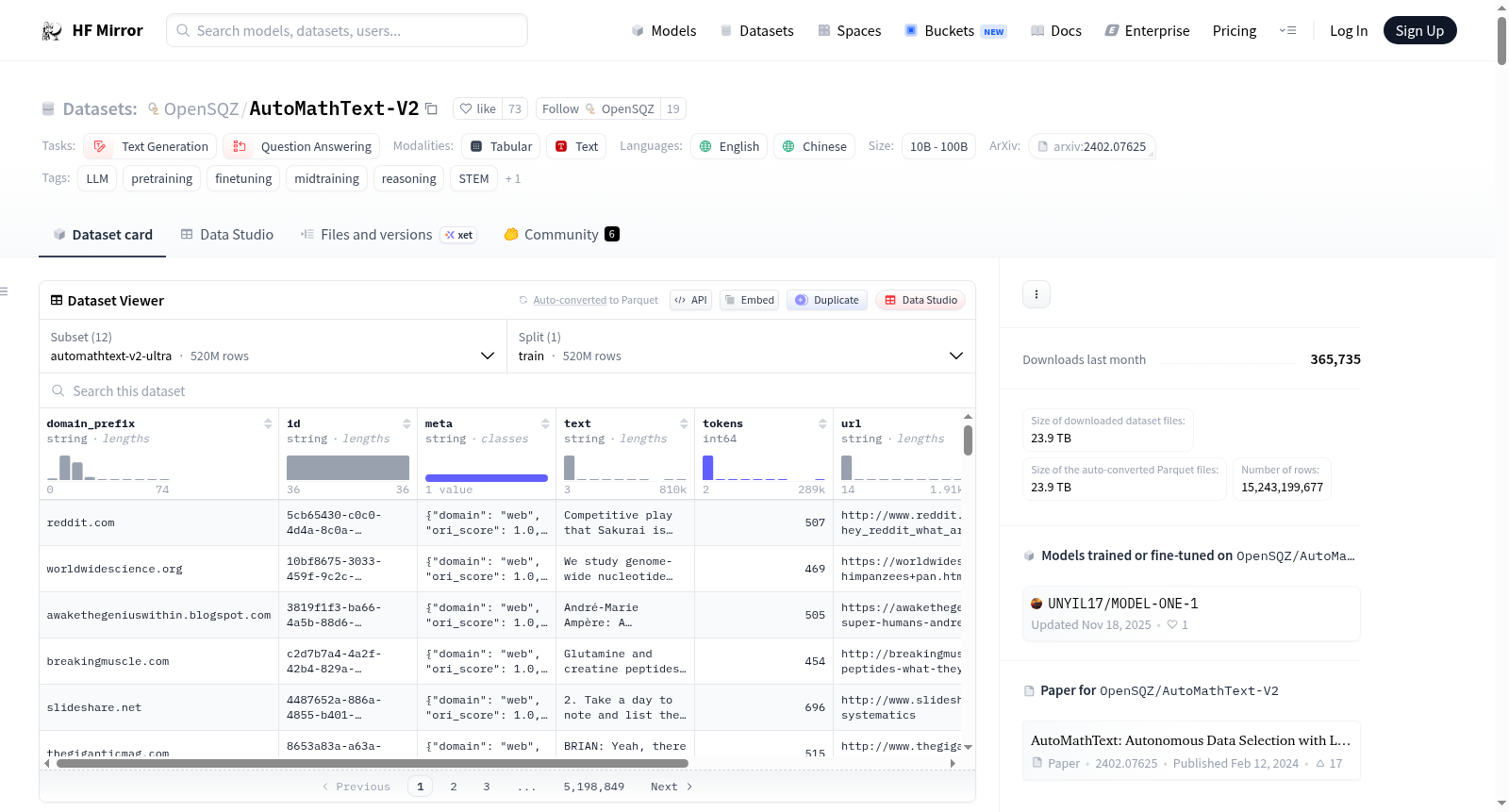The height and width of the screenshot is (812, 1509).
Task: Click the reasoning tag
Action: [409, 178]
